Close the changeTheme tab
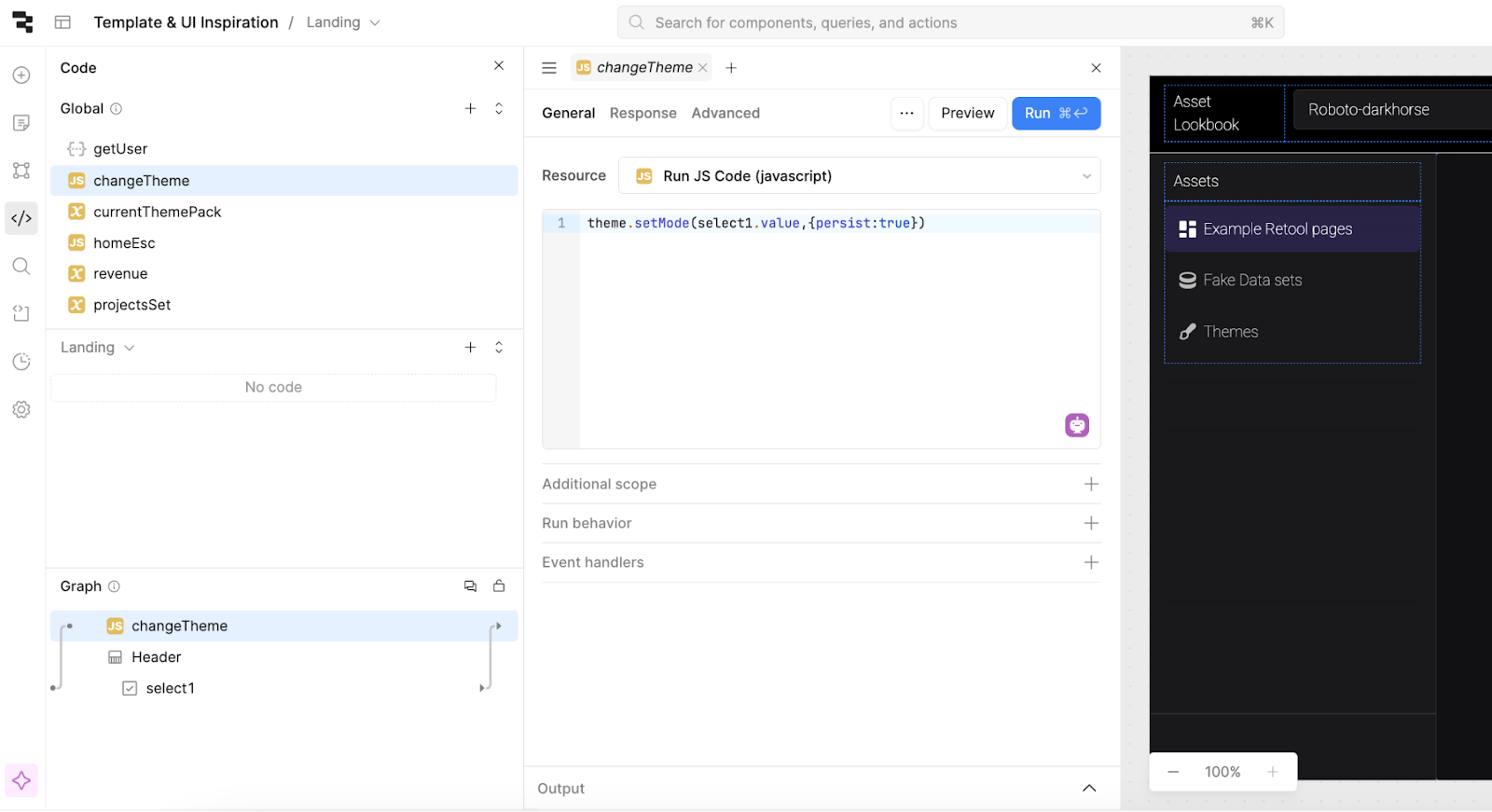The image size is (1492, 812). click(x=703, y=68)
